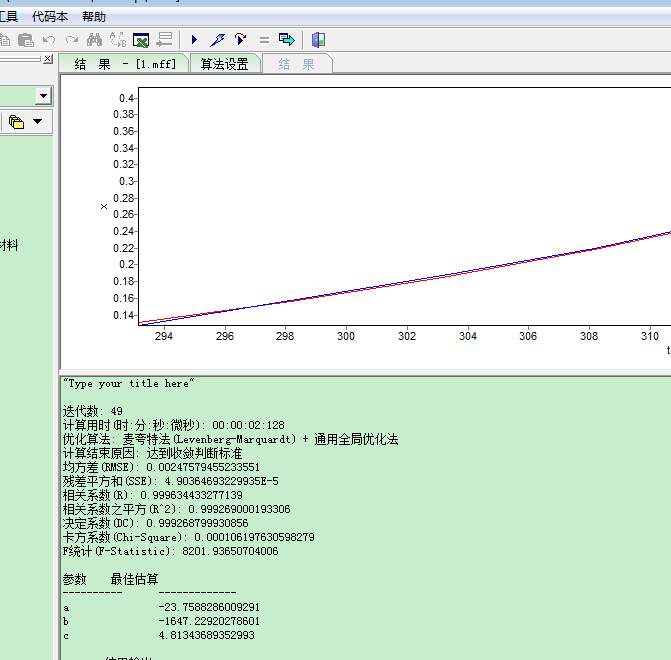Switch to the 算法设置 tab
Image resolution: width=671 pixels, height=660 pixels.
pos(225,64)
